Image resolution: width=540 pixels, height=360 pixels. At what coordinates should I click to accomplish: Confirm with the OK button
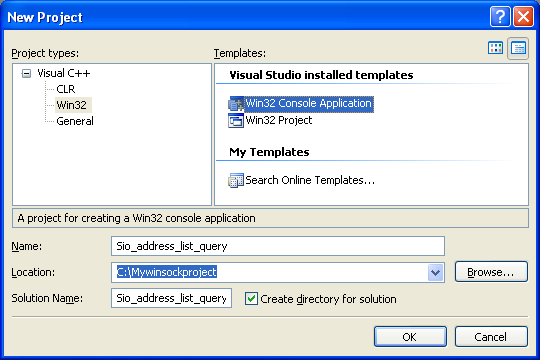pyautogui.click(x=410, y=337)
